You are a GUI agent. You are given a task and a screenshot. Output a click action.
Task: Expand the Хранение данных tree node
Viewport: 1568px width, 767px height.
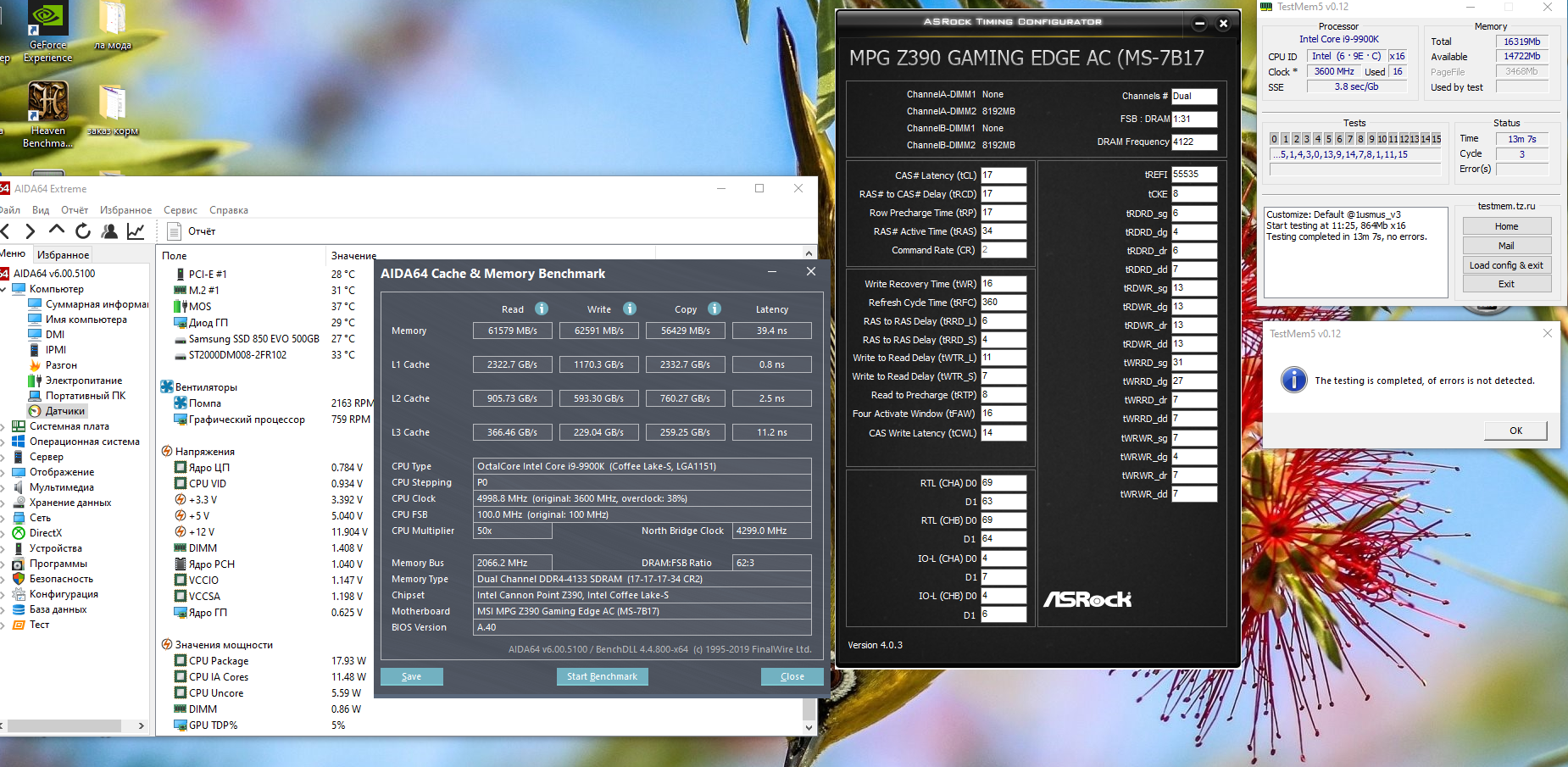[x=3, y=503]
